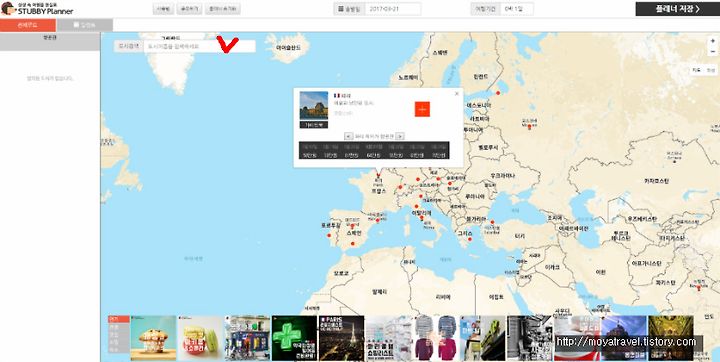Image resolution: width=720 pixels, height=362 pixels.
Task: Select the orange active tab in left panel
Action: (x=28, y=25)
